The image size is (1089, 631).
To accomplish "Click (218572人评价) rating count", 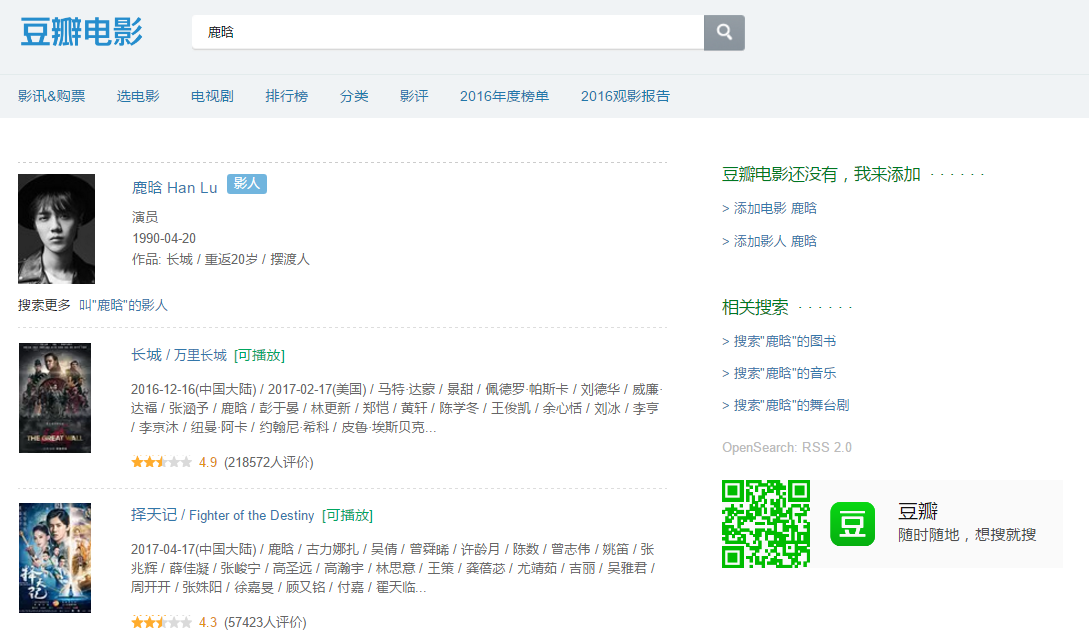I will pyautogui.click(x=269, y=462).
